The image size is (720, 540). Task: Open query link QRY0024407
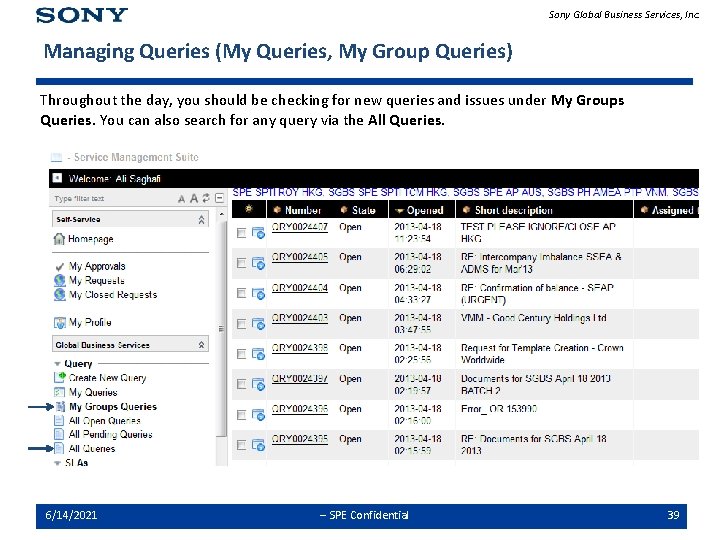pyautogui.click(x=300, y=227)
